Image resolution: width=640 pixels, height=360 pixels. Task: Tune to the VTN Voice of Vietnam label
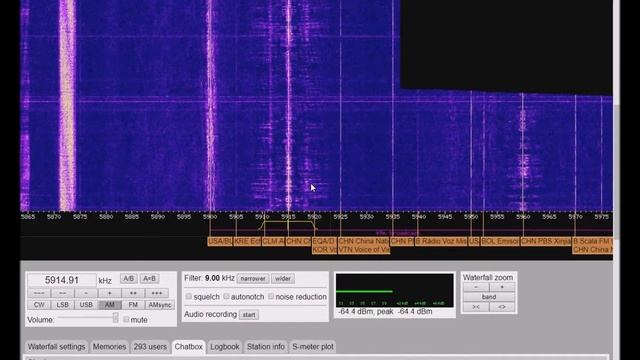(364, 249)
